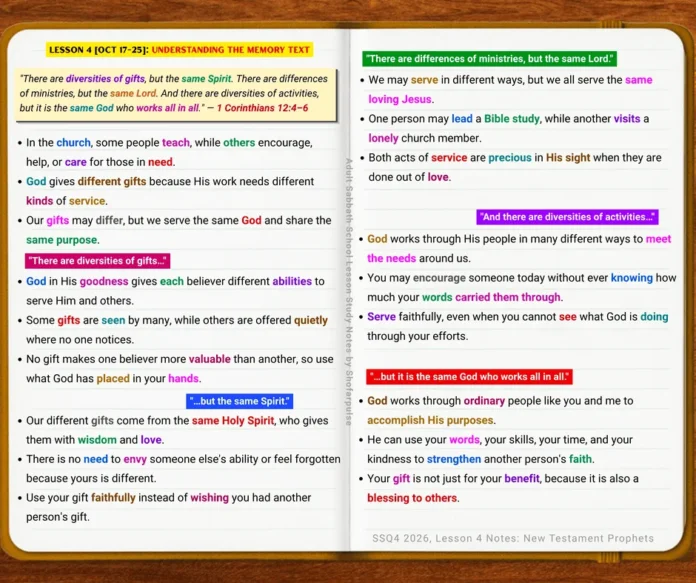Image resolution: width=696 pixels, height=583 pixels.
Task: Click the red phrase 'blessing to others'
Action: coord(412,498)
